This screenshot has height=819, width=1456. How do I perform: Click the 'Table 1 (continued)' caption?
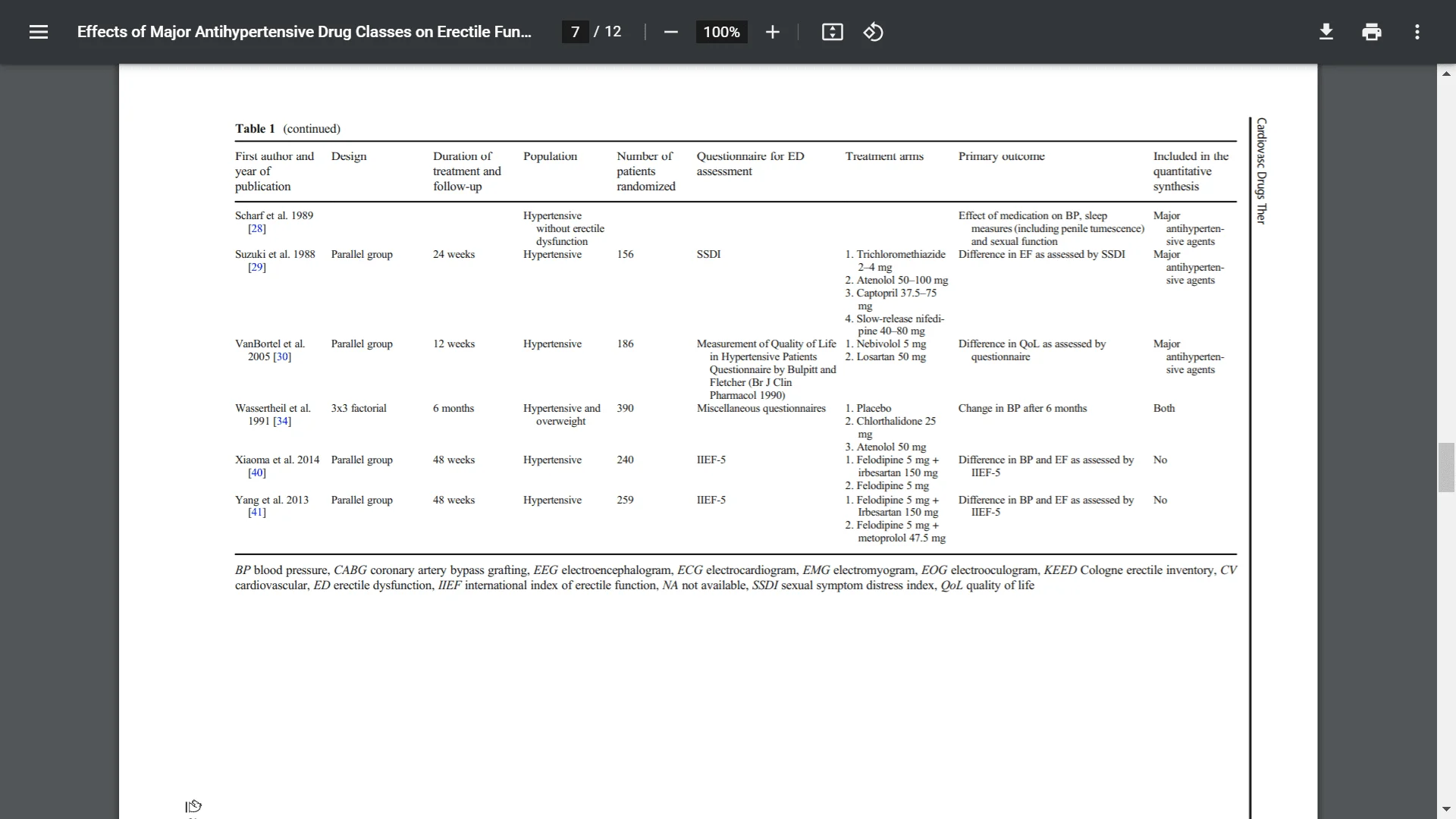(x=287, y=128)
